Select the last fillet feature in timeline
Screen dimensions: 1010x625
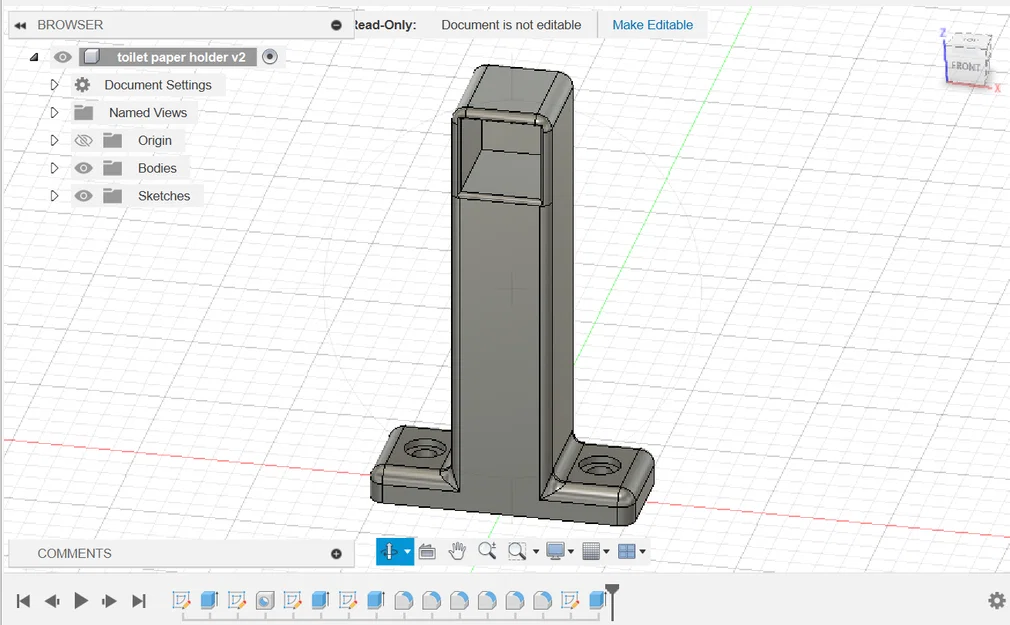pos(542,601)
